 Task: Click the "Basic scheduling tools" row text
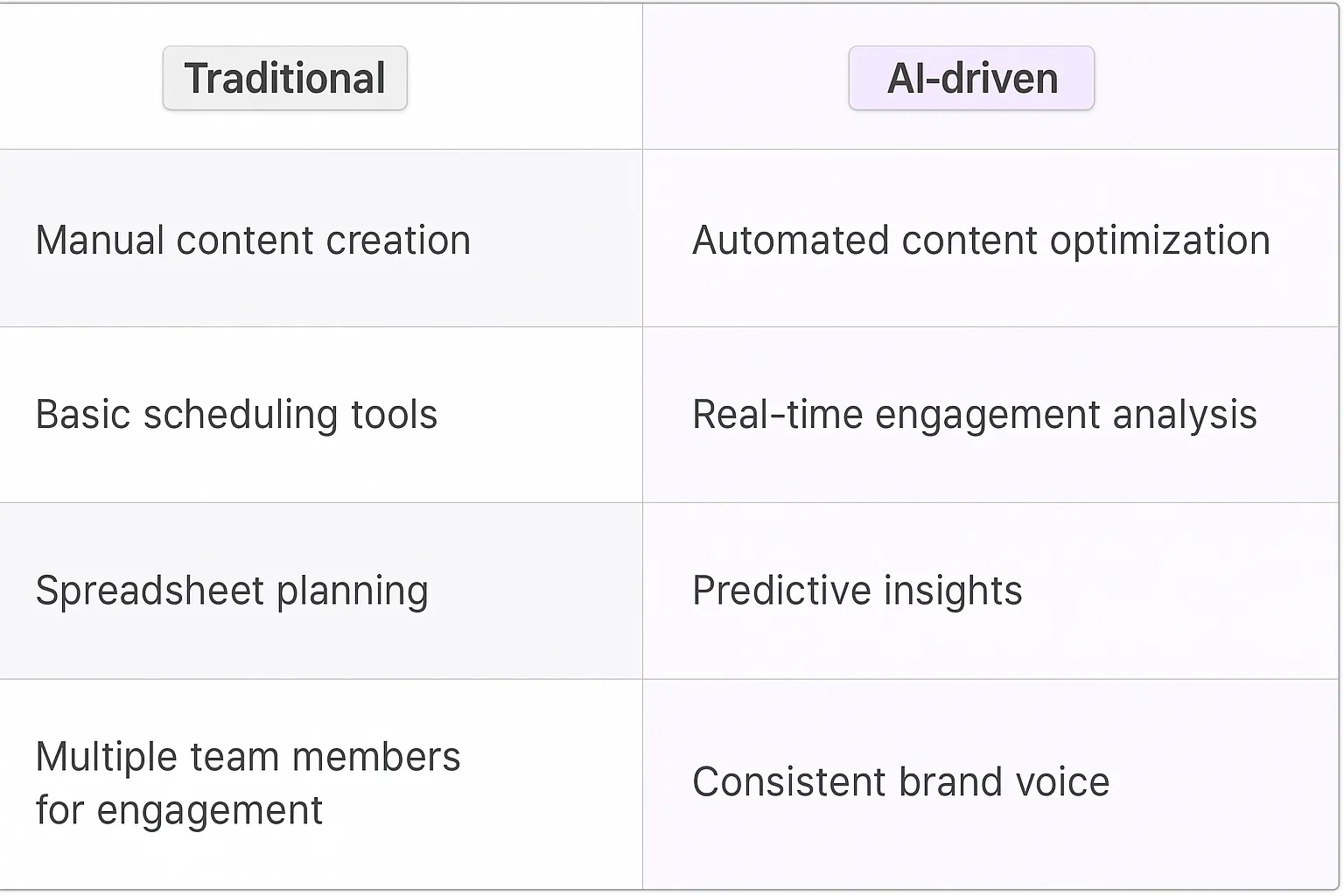pos(236,415)
